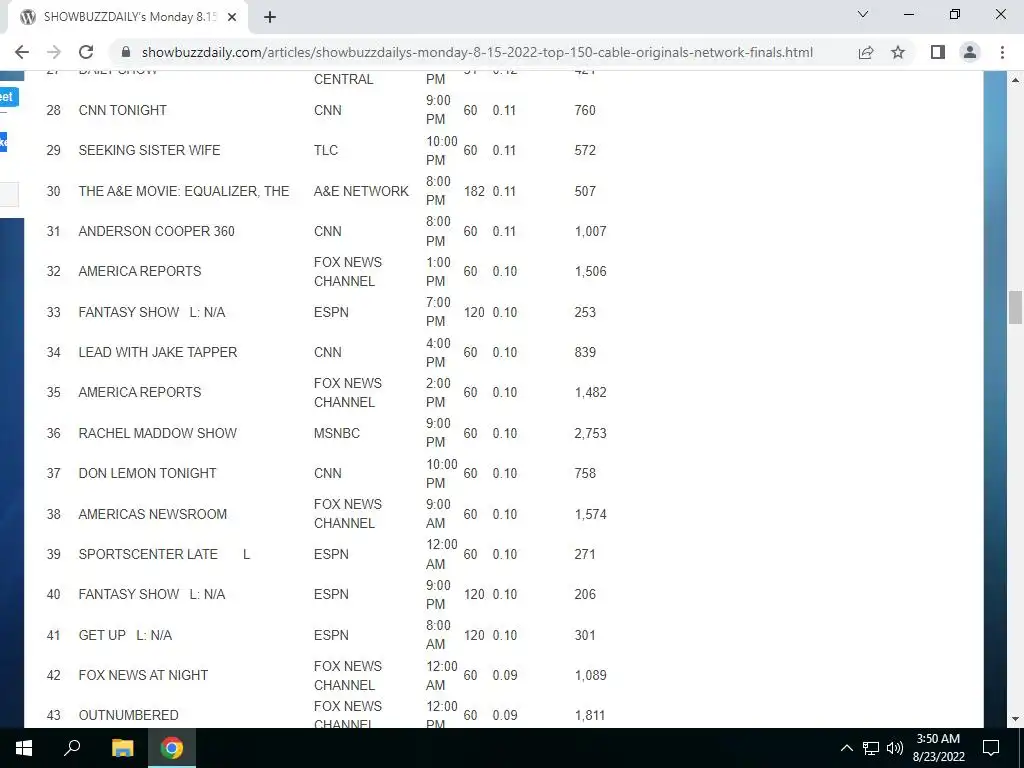Screen dimensions: 1024x768
Task: Open a new browser tab
Action: (x=270, y=18)
